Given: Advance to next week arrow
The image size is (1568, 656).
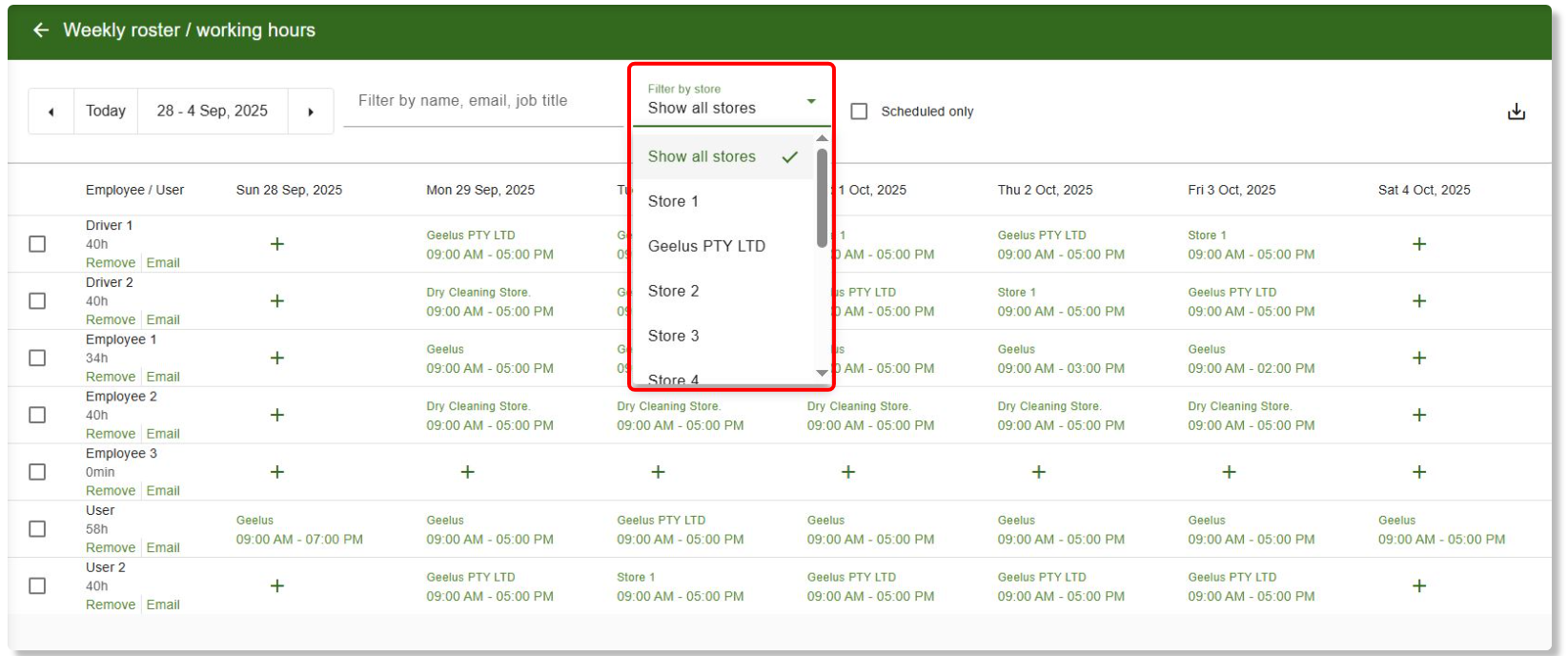Looking at the screenshot, I should click(x=311, y=112).
